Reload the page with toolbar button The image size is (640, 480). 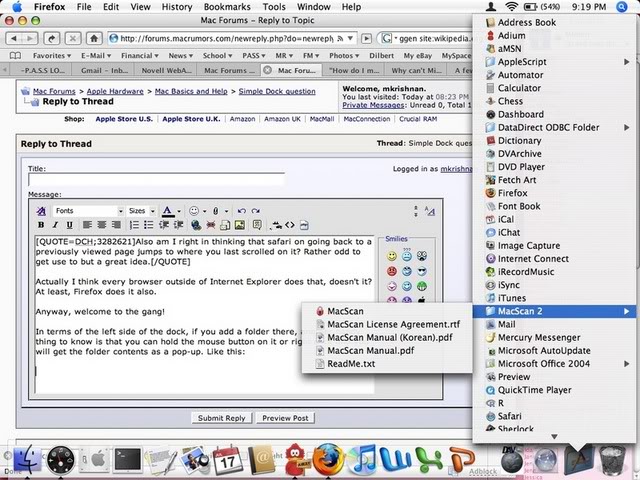[51, 38]
